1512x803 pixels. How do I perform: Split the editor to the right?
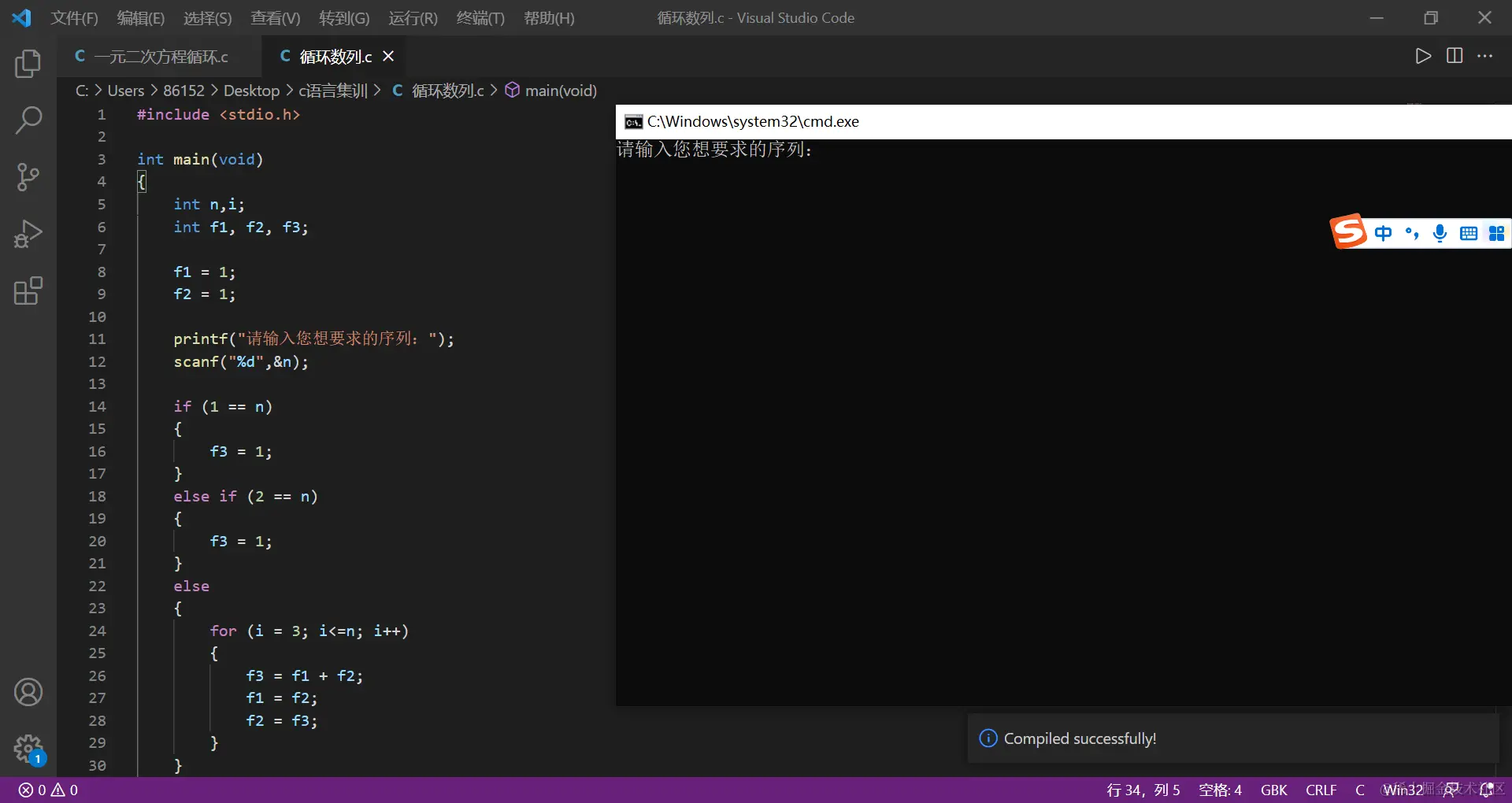[x=1455, y=56]
